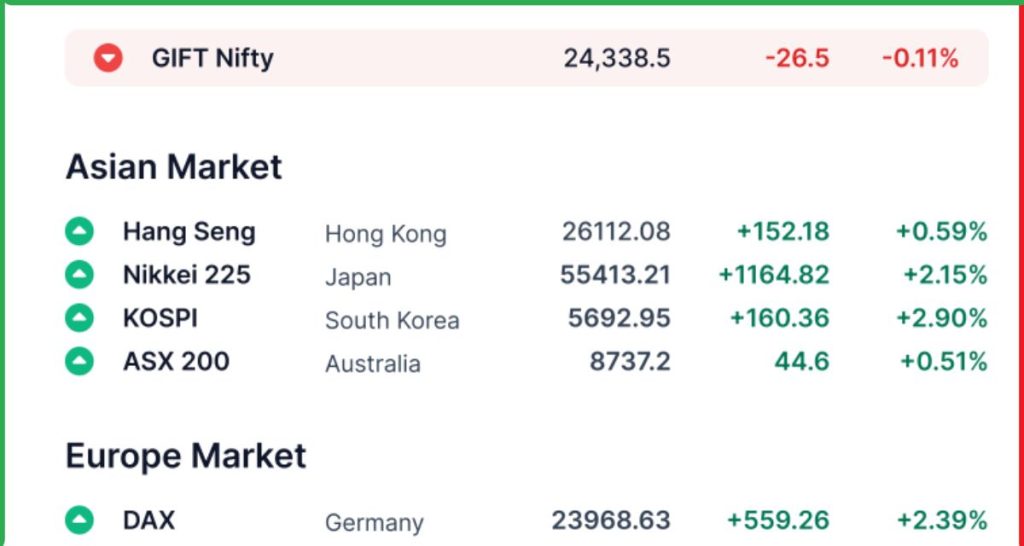The height and width of the screenshot is (546, 1024).
Task: Open the Hang Seng index name
Action: click(189, 233)
